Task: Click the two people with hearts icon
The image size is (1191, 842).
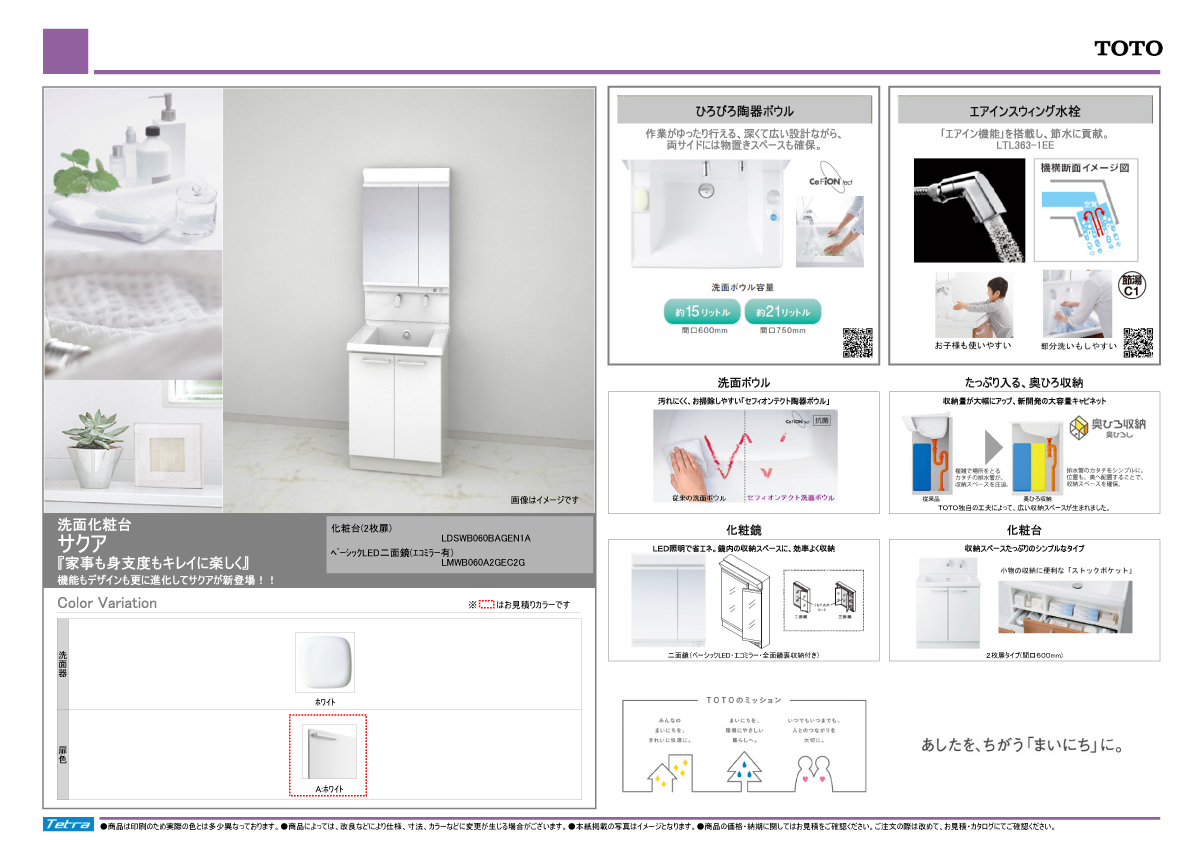Action: [x=813, y=772]
